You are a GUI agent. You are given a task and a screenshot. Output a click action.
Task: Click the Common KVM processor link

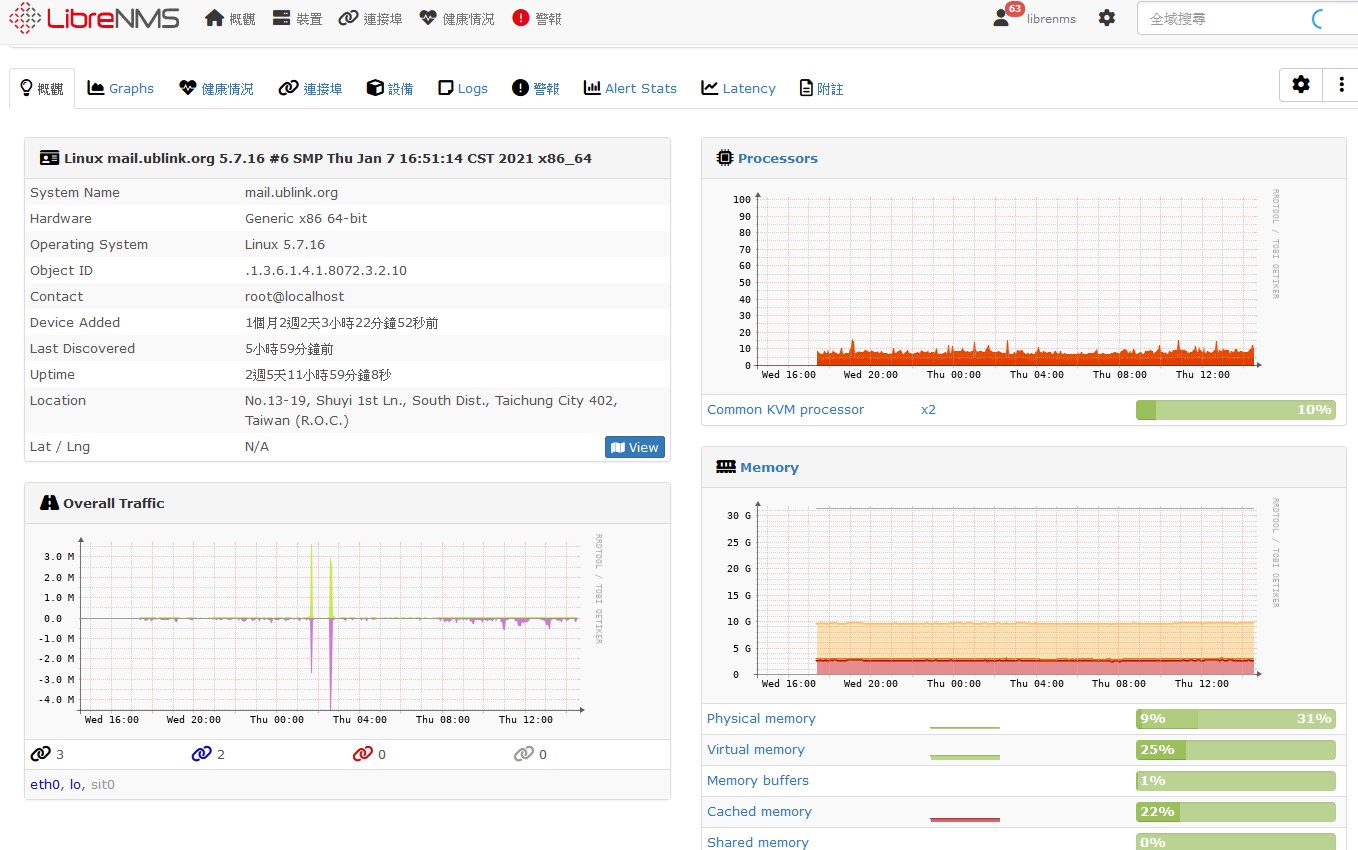point(785,409)
